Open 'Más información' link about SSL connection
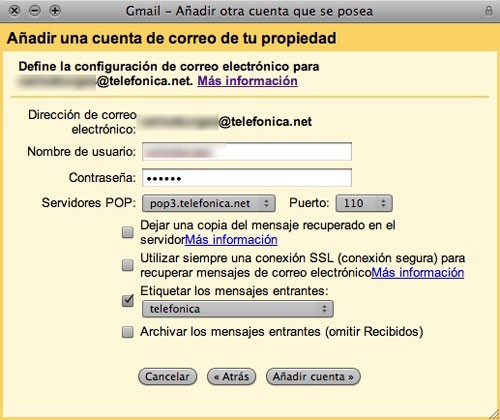Screen dimensions: 500x420 coord(418,273)
